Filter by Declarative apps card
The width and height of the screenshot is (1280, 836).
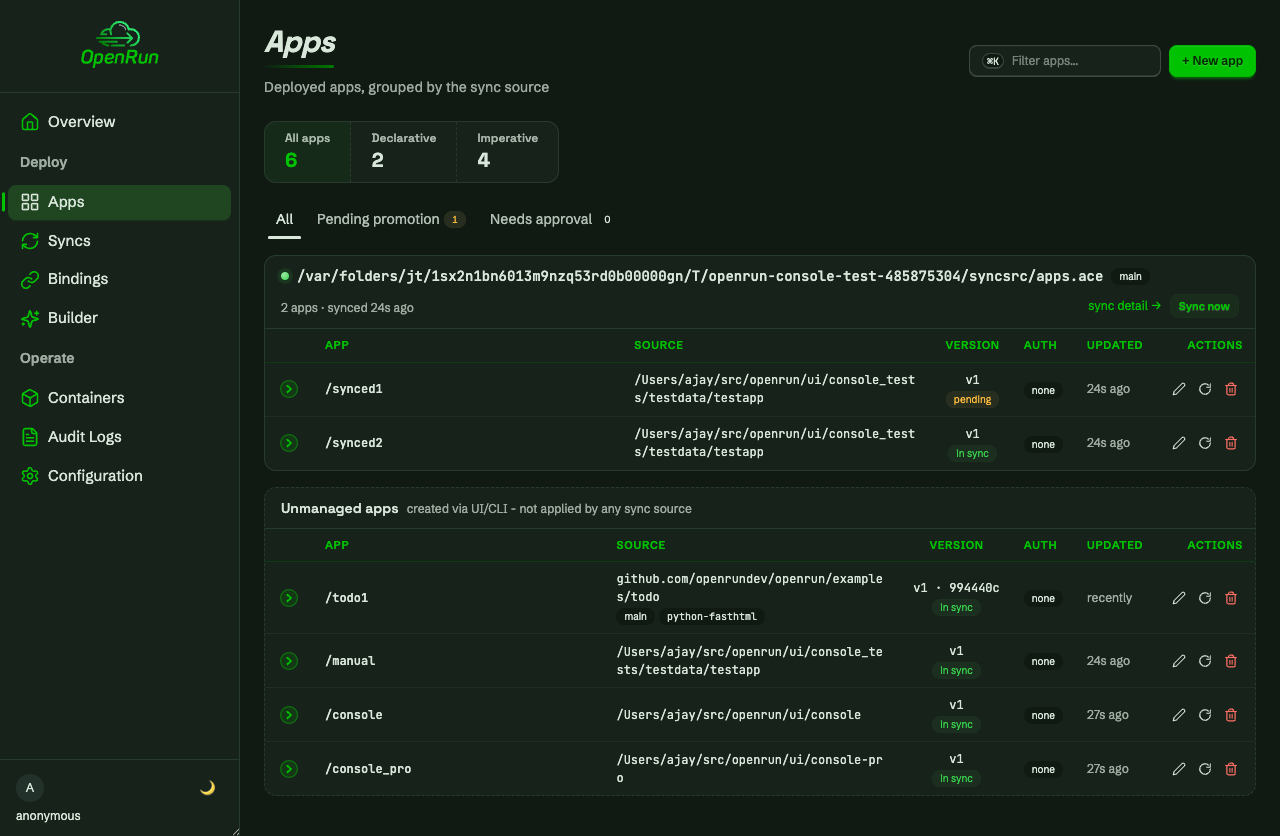point(404,152)
